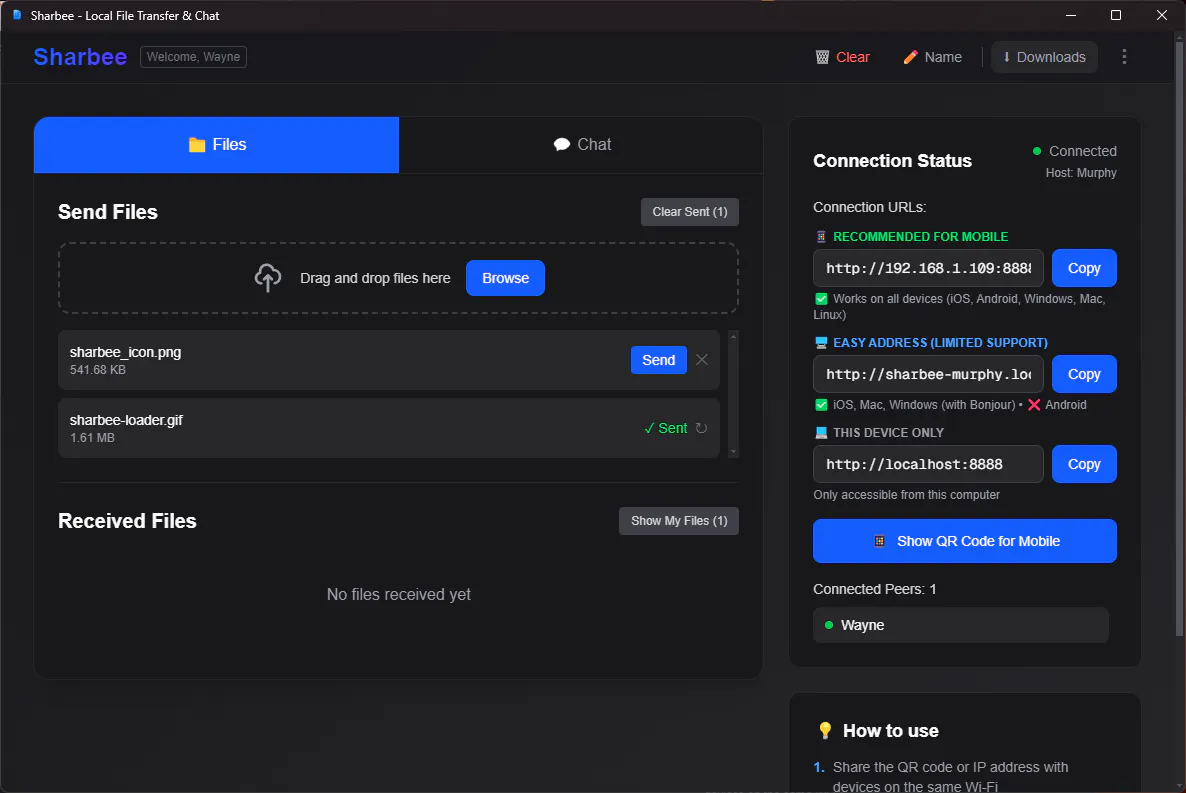
Task: Click the green check beside Works on all devices
Action: (821, 299)
